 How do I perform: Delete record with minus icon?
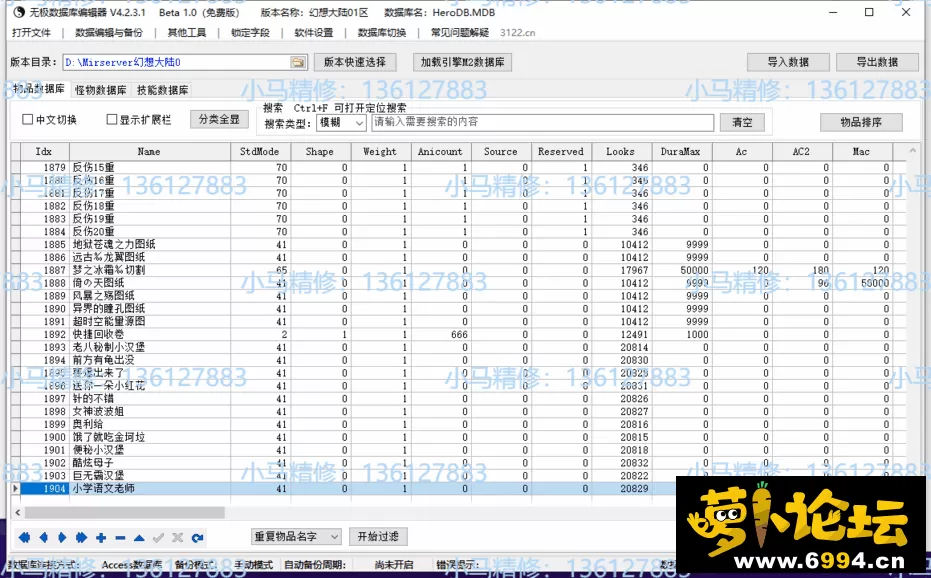coord(120,538)
